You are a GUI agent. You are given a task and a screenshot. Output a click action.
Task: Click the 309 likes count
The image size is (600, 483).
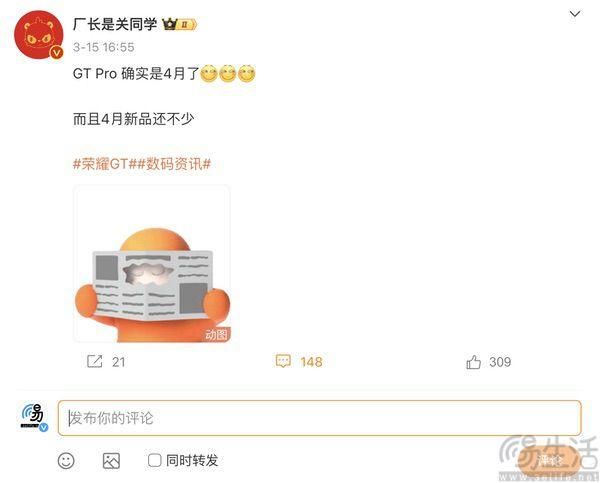point(500,362)
